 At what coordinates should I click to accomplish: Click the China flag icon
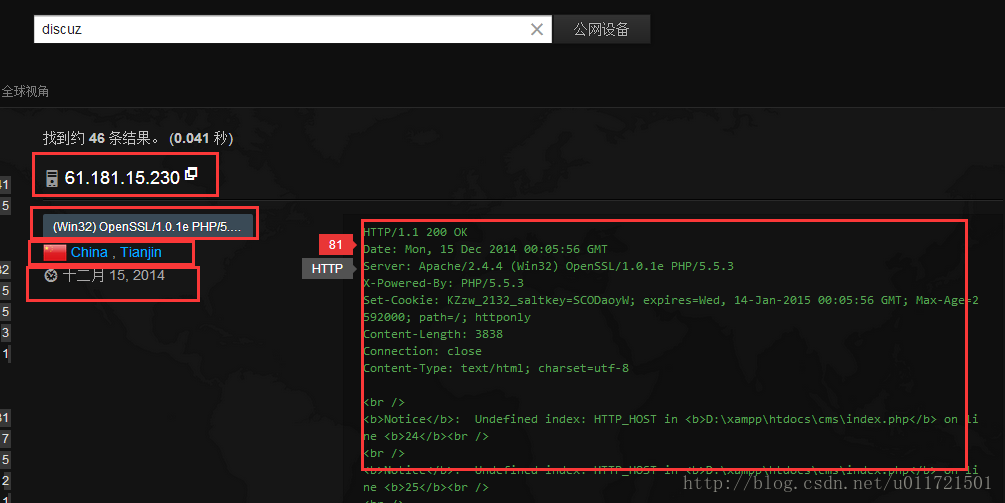(55, 252)
